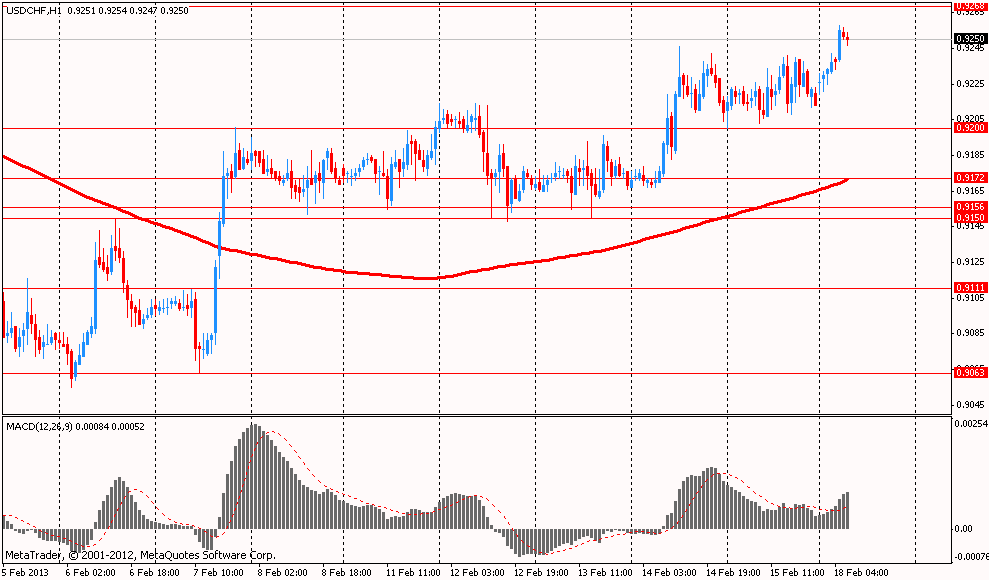Click the 8 Feb 18:00 time label
989x580 pixels.
point(347,572)
